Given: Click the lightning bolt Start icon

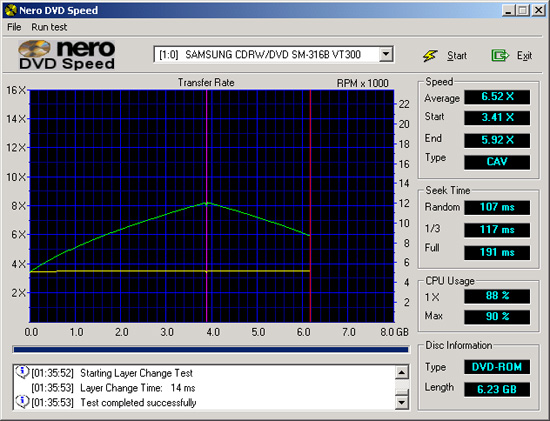Looking at the screenshot, I should point(430,55).
